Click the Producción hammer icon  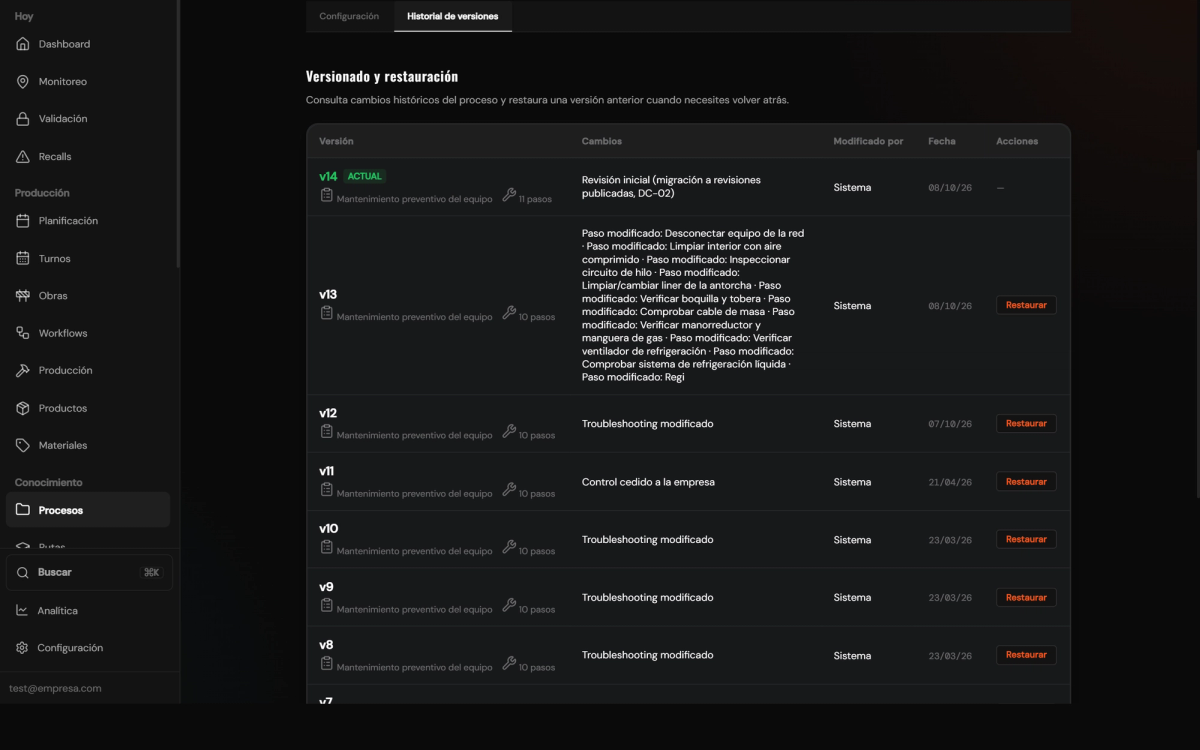tap(23, 371)
